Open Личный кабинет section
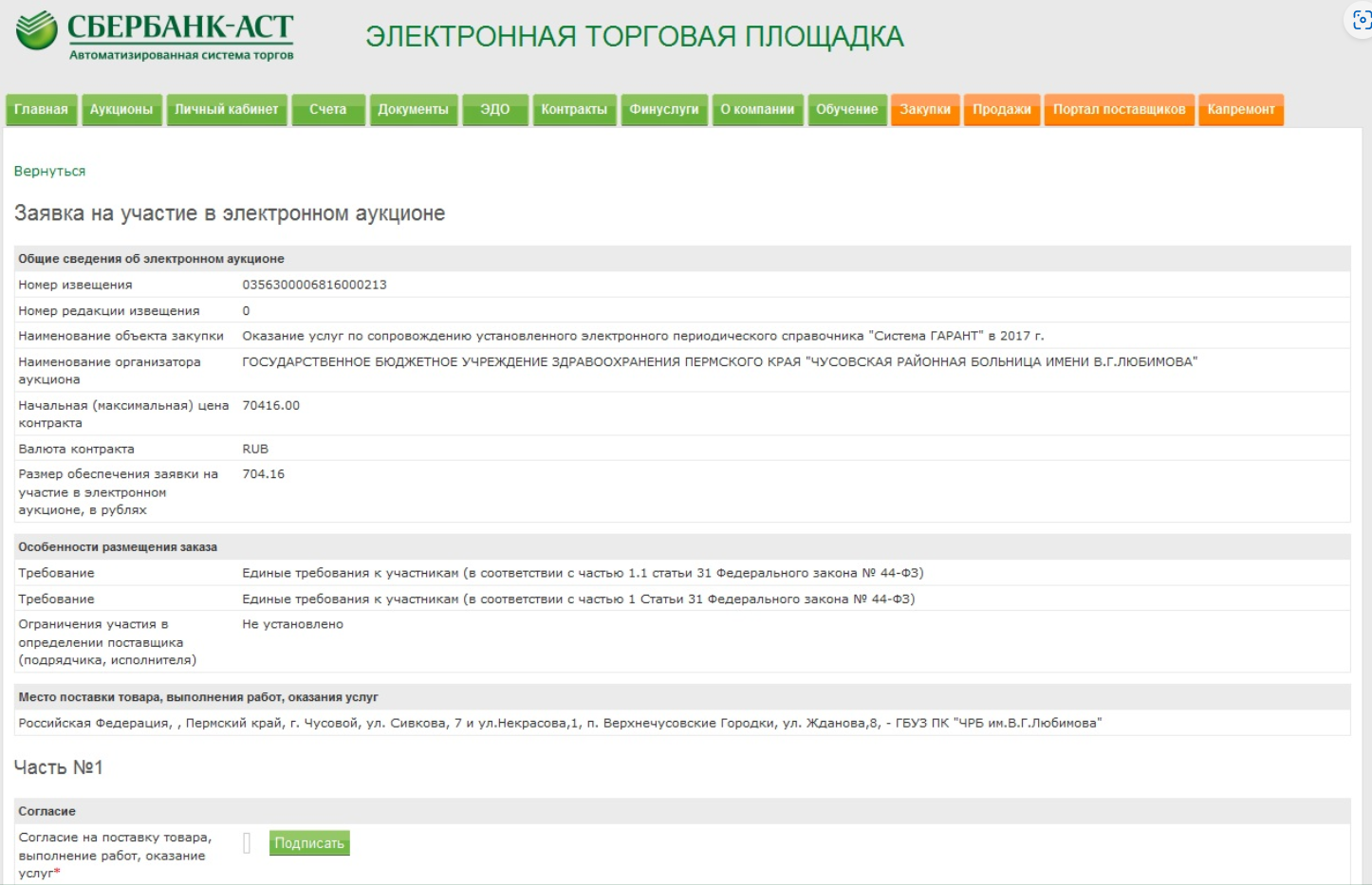The width and height of the screenshot is (1372, 885). 227,109
